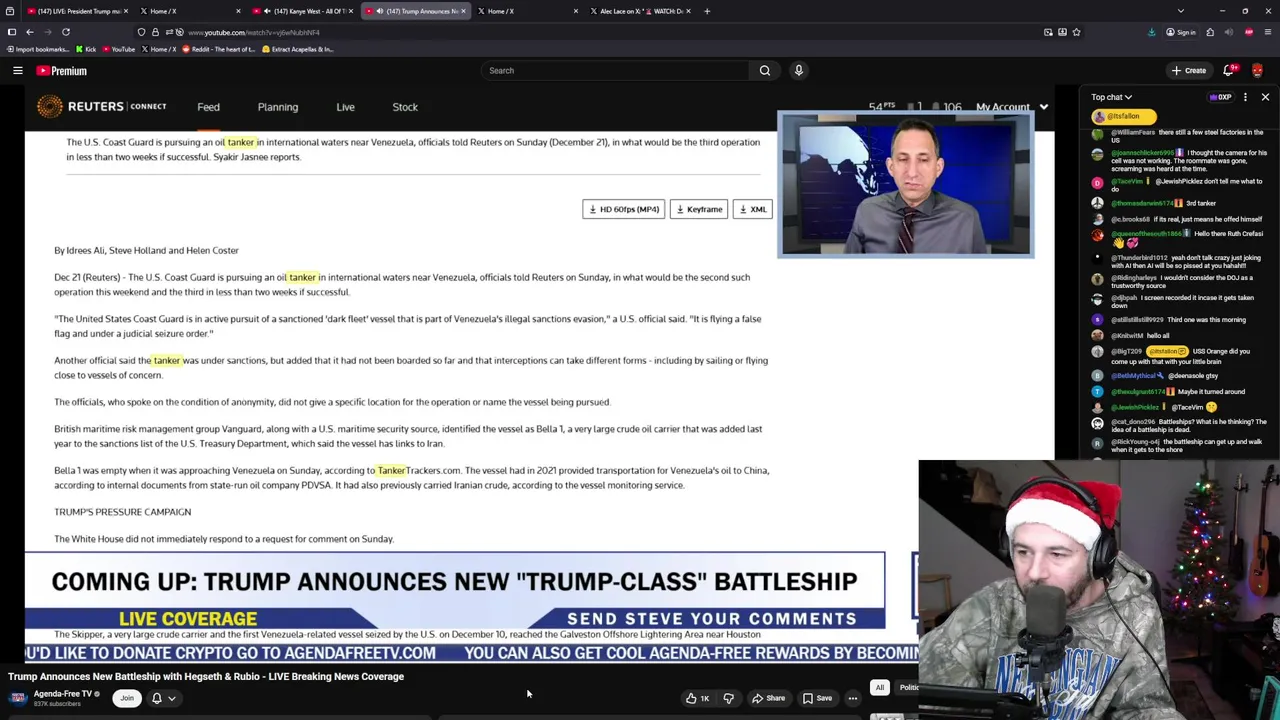Open the Kick bookmark
The image size is (1280, 720).
pos(86,49)
